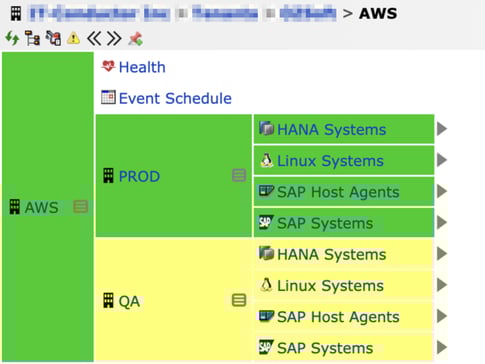The width and height of the screenshot is (485, 364).
Task: Open PROD Linux Systems
Action: (330, 161)
